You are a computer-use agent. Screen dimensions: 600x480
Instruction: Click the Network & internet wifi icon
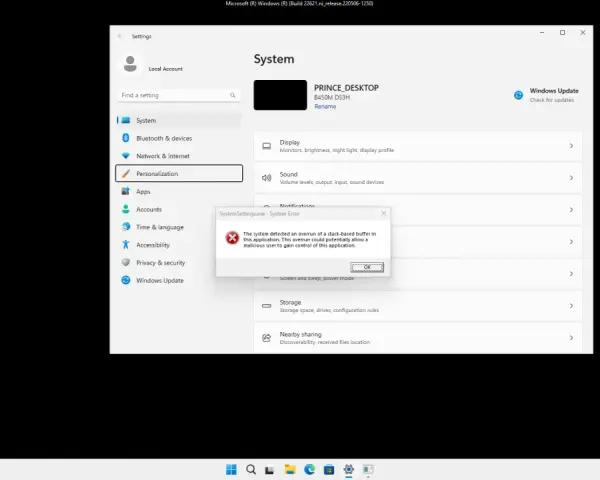(x=126, y=156)
